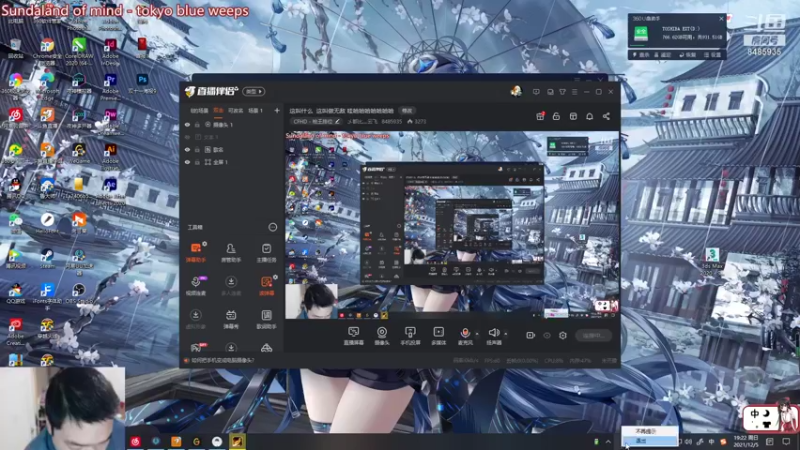Open the 虚拟形象 download tool
The width and height of the screenshot is (800, 450).
pos(196,319)
